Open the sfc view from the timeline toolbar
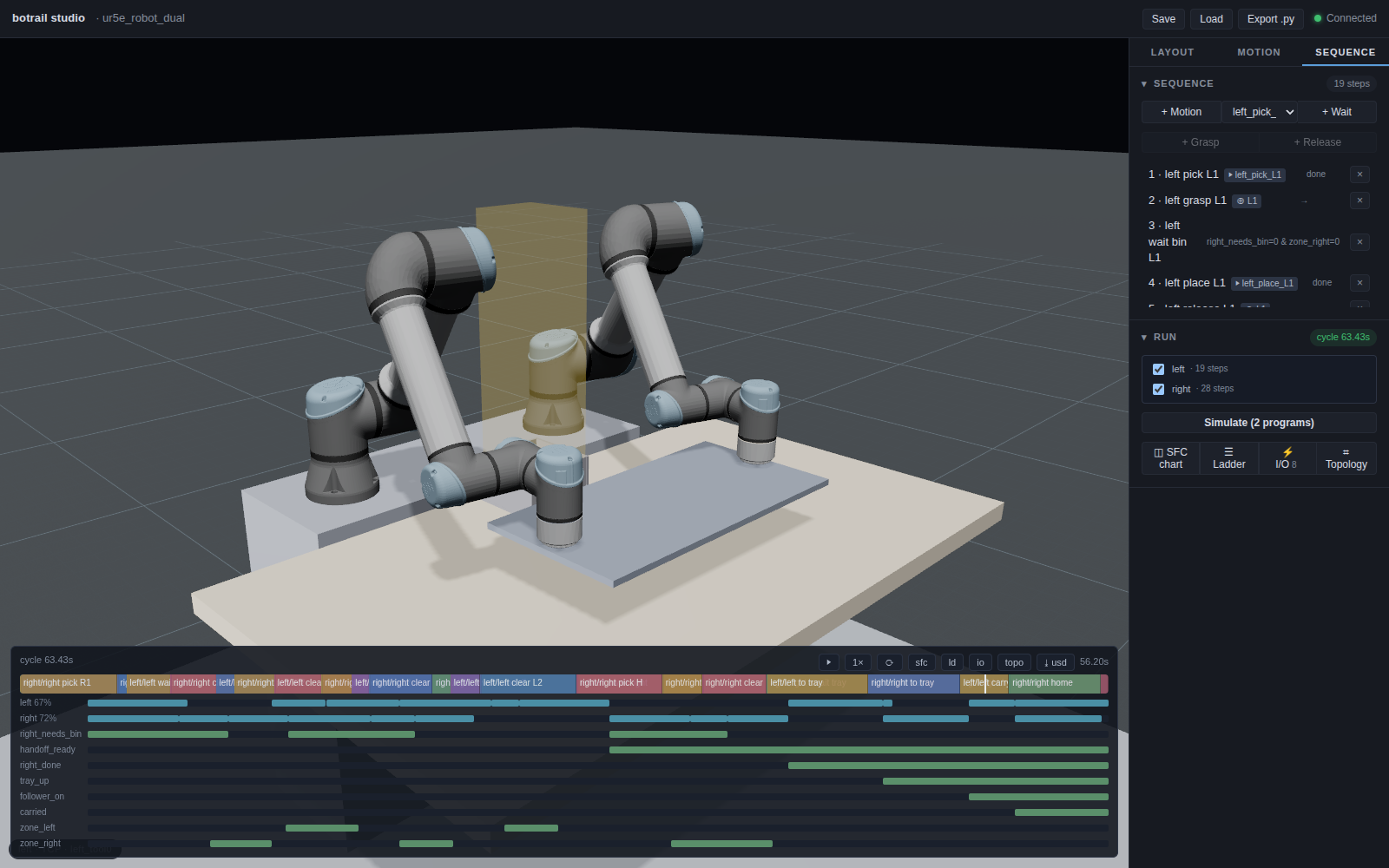Screen dimensions: 1389x868 click(921, 662)
